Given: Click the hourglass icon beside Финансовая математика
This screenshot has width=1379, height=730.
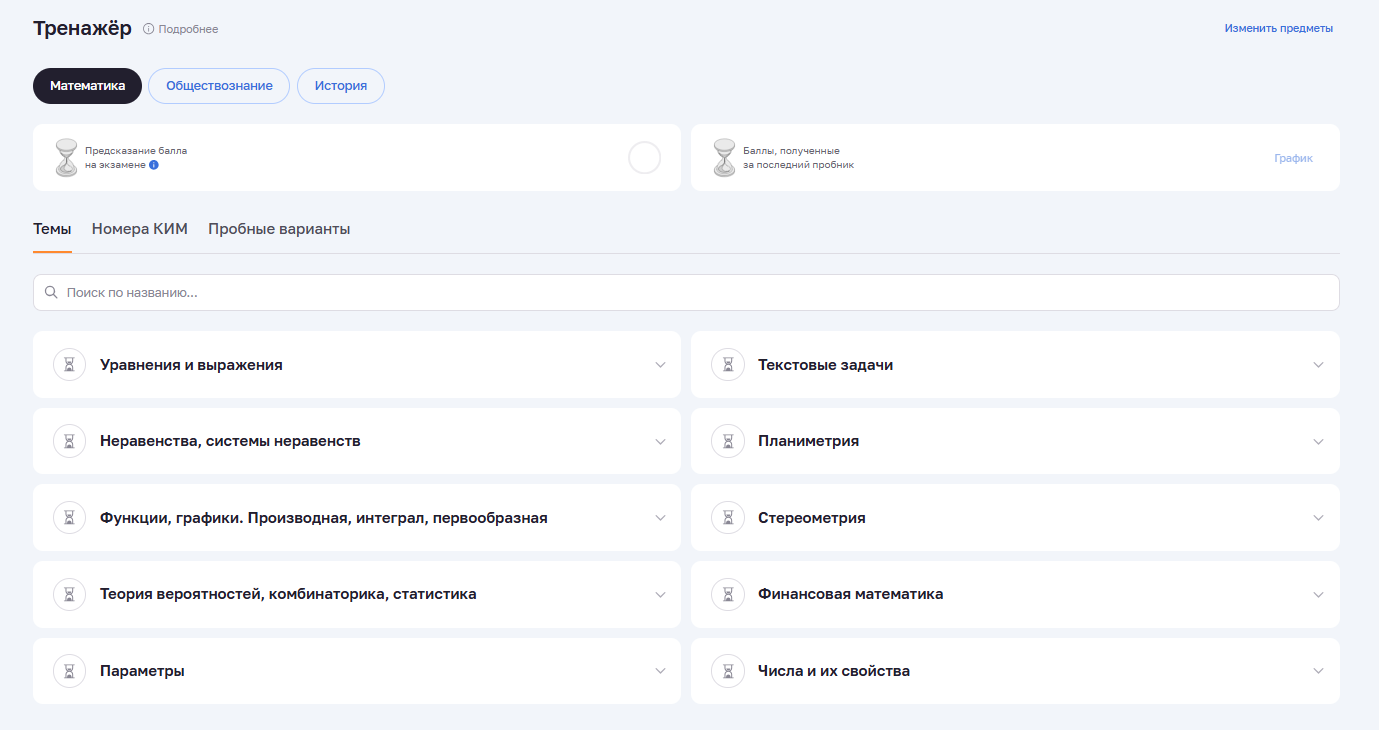Looking at the screenshot, I should [728, 594].
